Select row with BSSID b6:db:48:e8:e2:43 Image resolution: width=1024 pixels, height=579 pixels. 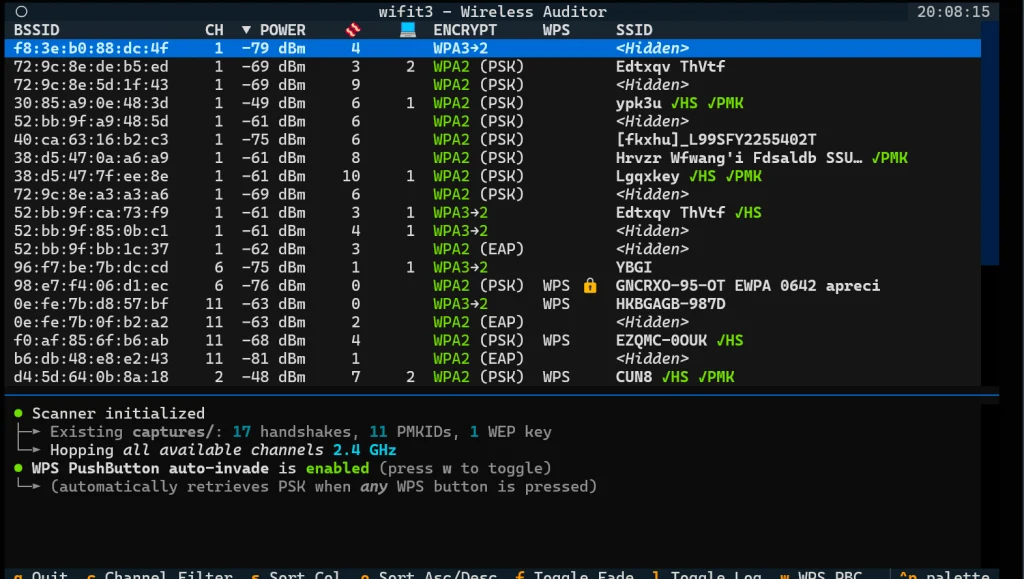[x=492, y=359]
